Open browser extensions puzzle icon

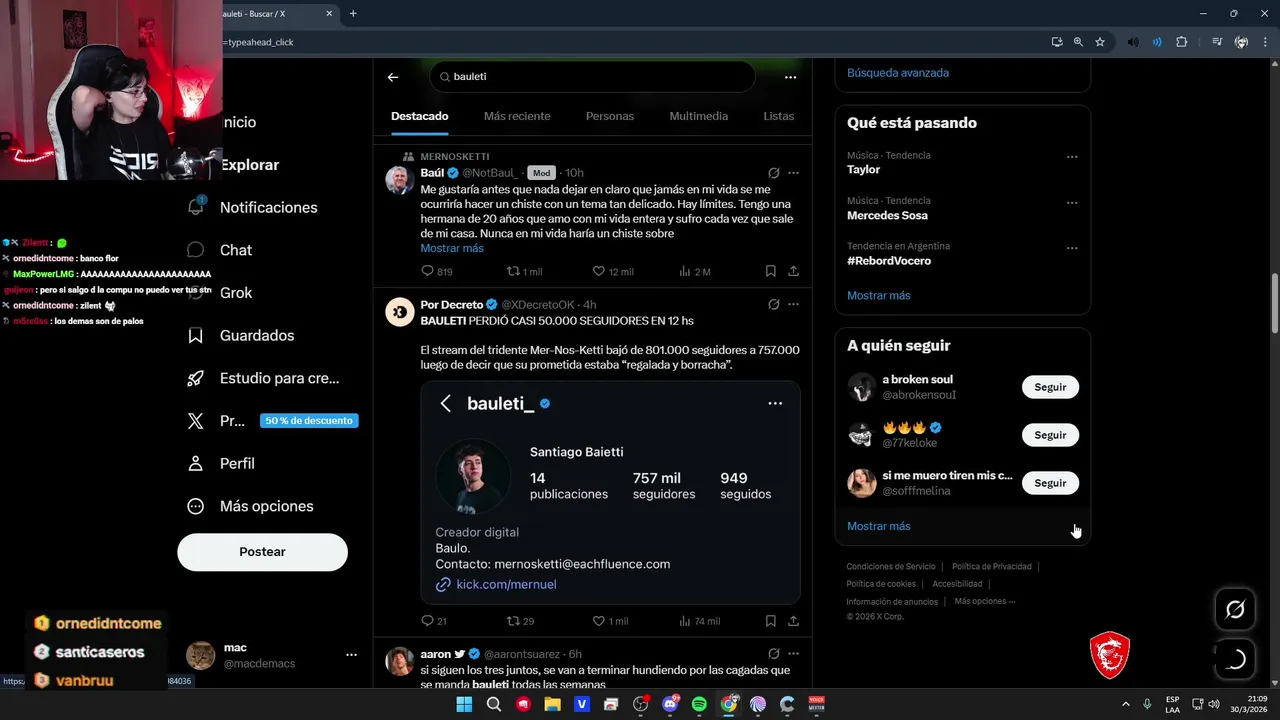pyautogui.click(x=1182, y=42)
